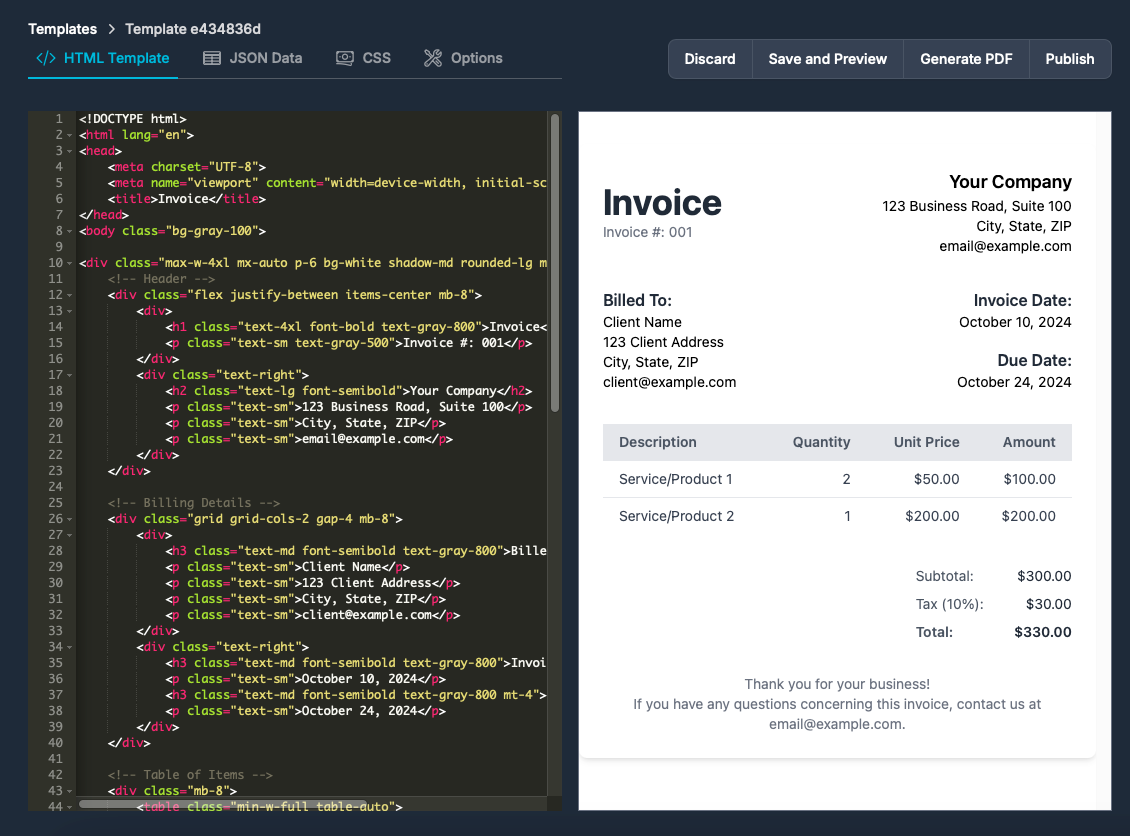The height and width of the screenshot is (836, 1130).
Task: Click the code brackets icon beside HTML Template
Action: (x=46, y=58)
